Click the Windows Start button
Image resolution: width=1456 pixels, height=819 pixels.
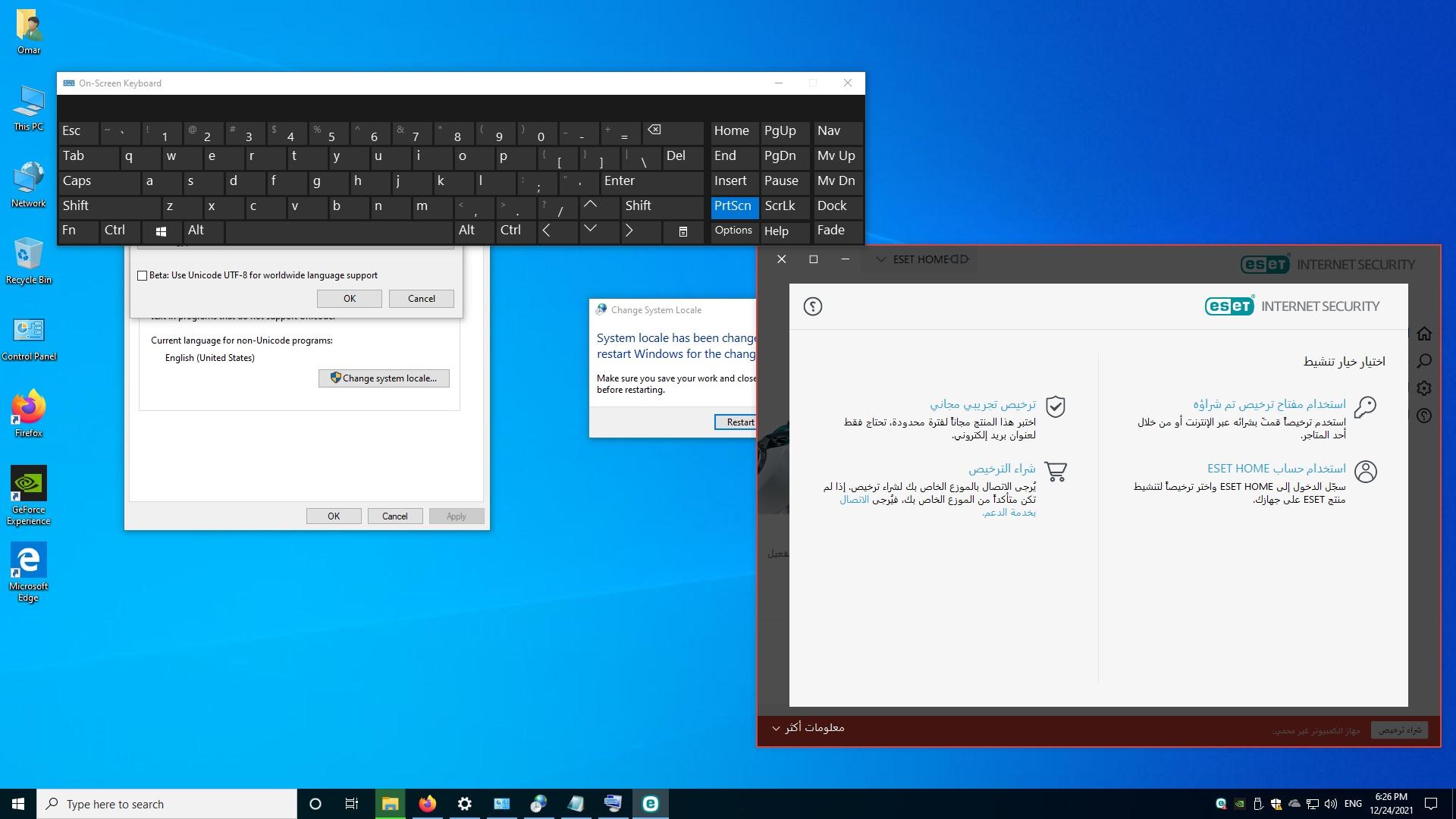[18, 804]
